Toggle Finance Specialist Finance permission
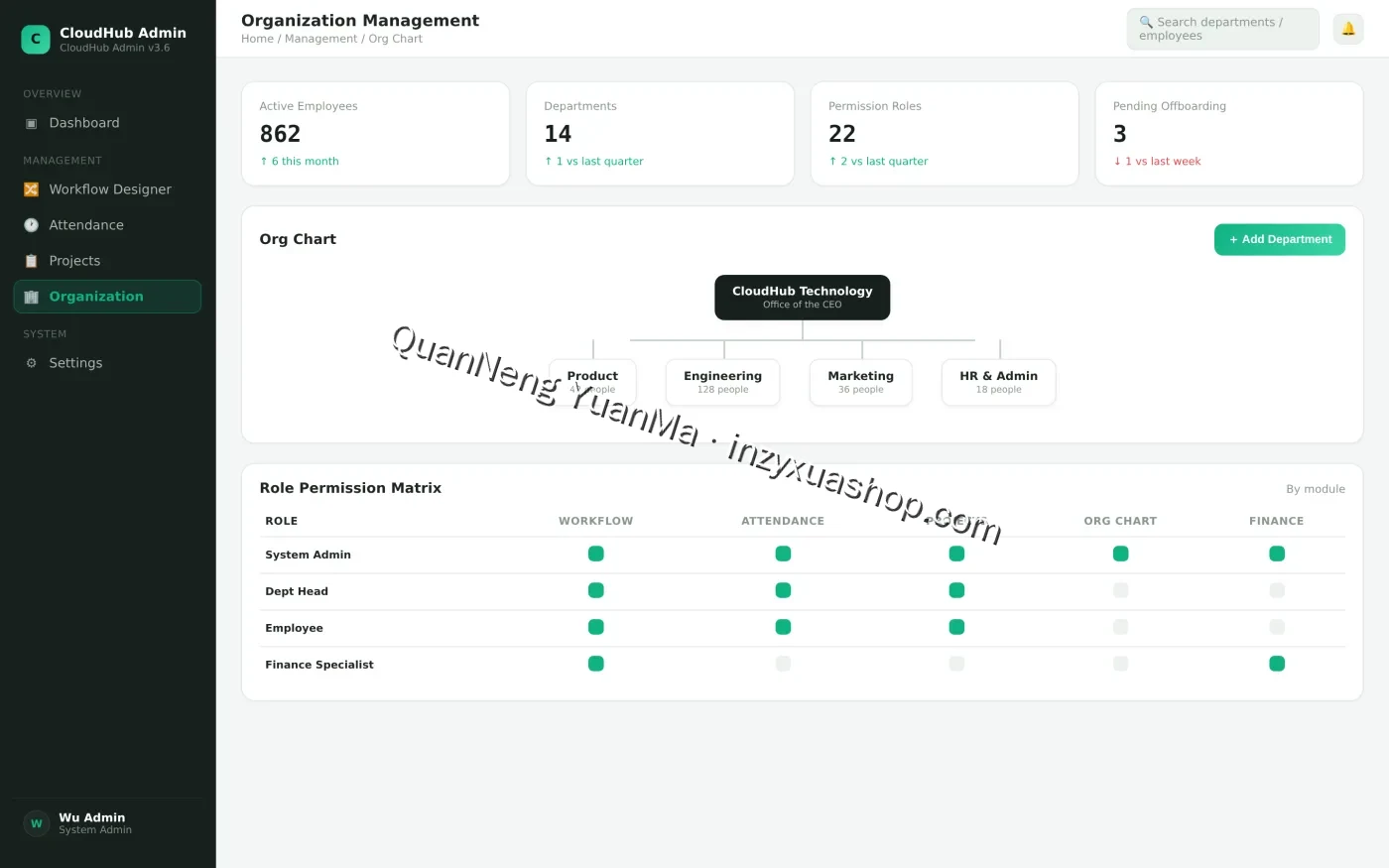The width and height of the screenshot is (1389, 868). pos(1277,664)
